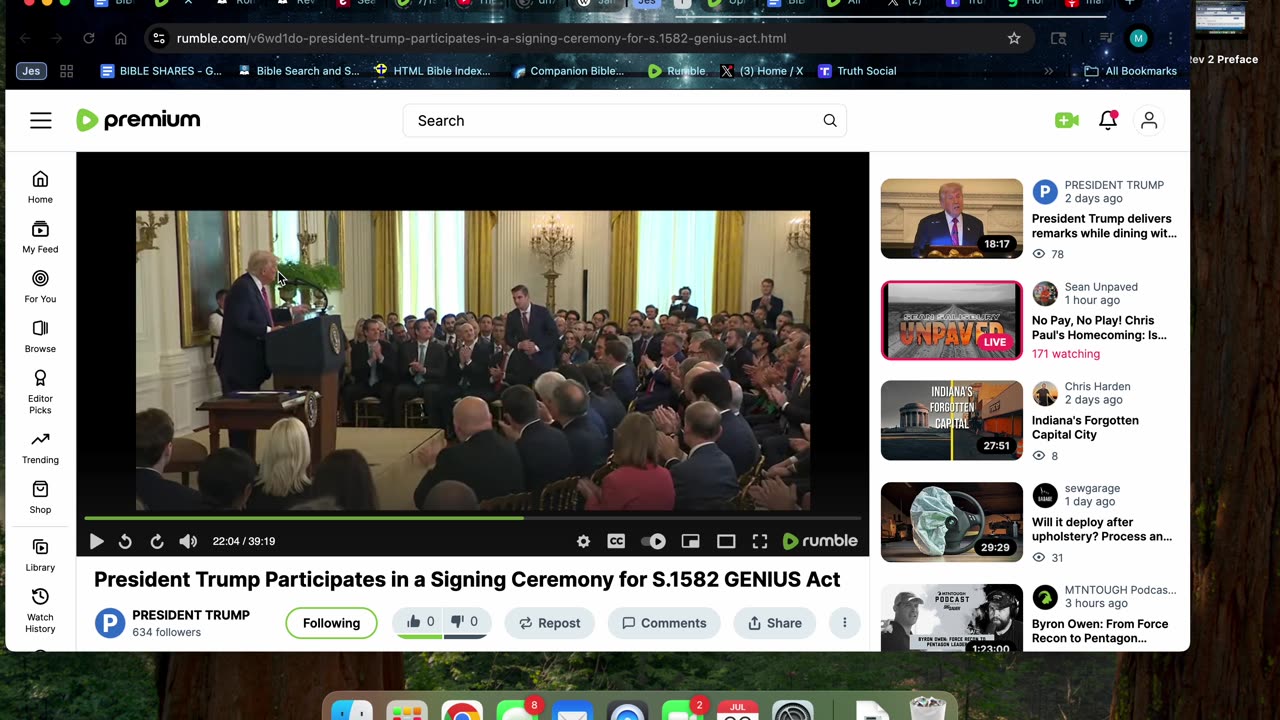Open Library in sidebar

(x=40, y=555)
